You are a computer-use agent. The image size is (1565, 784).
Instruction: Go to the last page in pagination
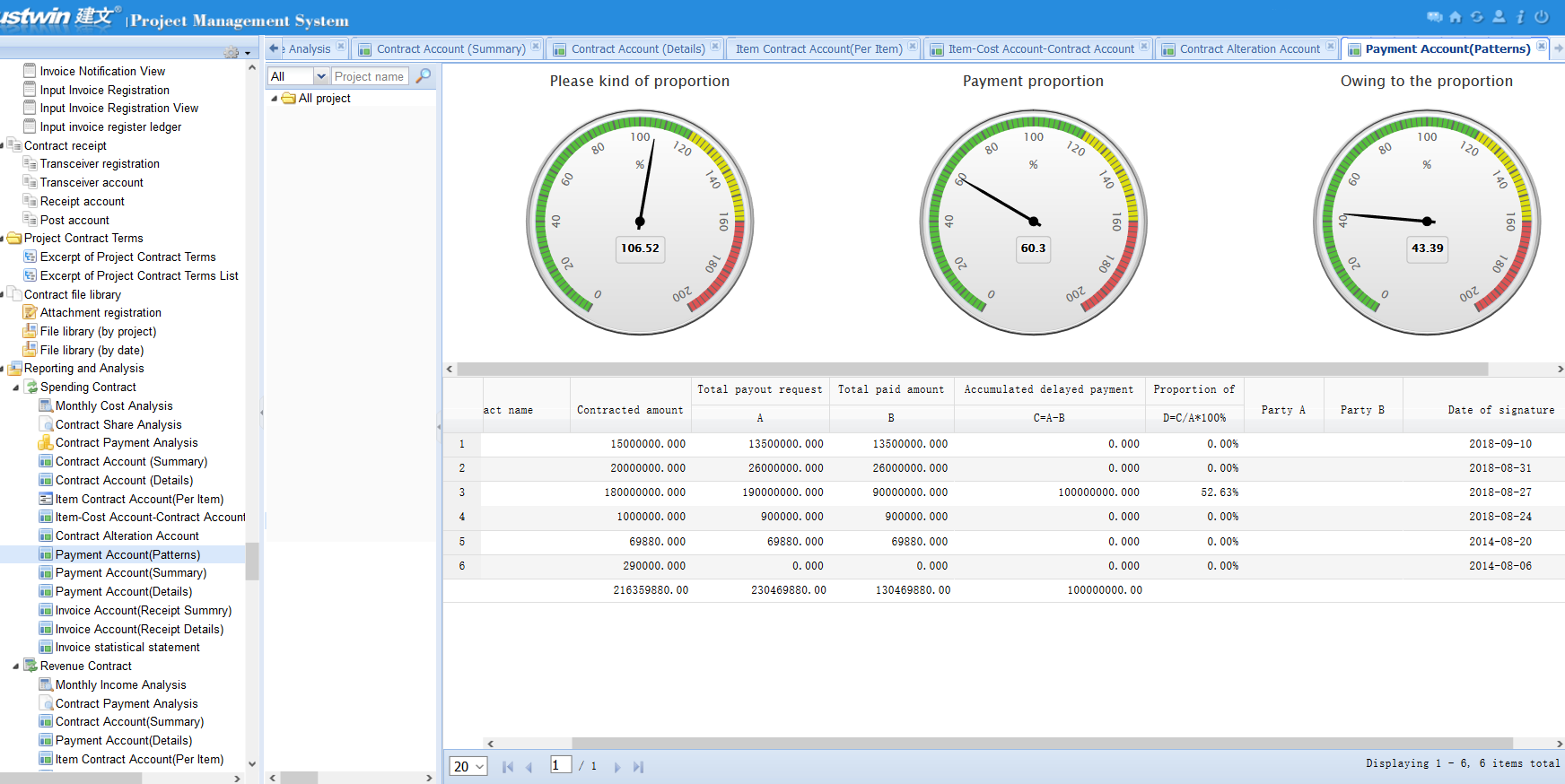point(638,767)
